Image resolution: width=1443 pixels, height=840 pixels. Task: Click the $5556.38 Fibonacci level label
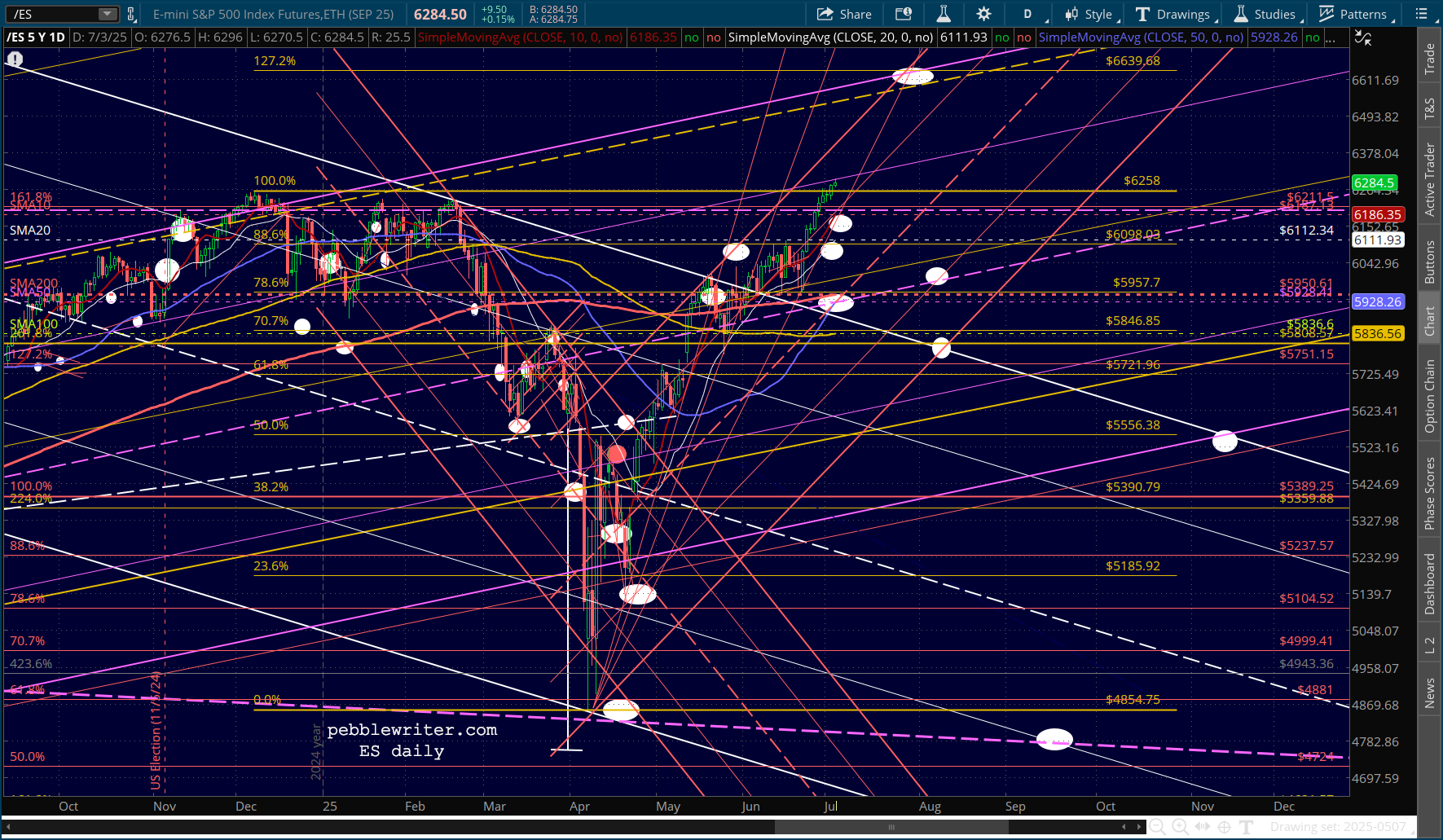(x=1133, y=425)
